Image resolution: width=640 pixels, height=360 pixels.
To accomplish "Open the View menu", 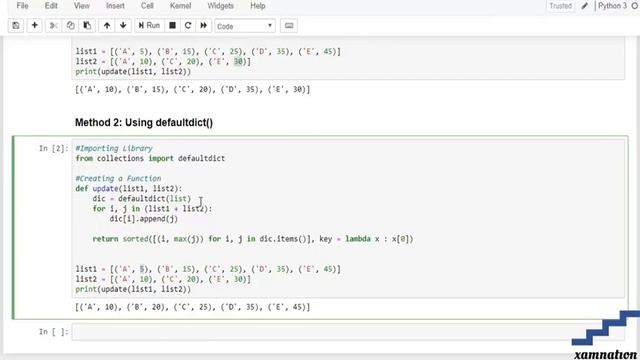I will tap(82, 6).
